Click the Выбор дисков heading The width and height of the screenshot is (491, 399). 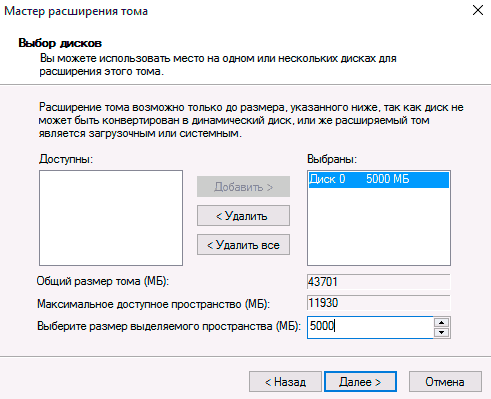pyautogui.click(x=60, y=43)
